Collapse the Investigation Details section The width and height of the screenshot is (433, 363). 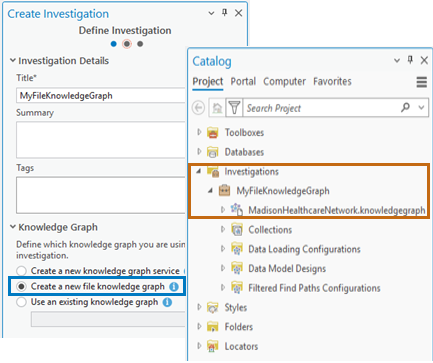(13, 60)
